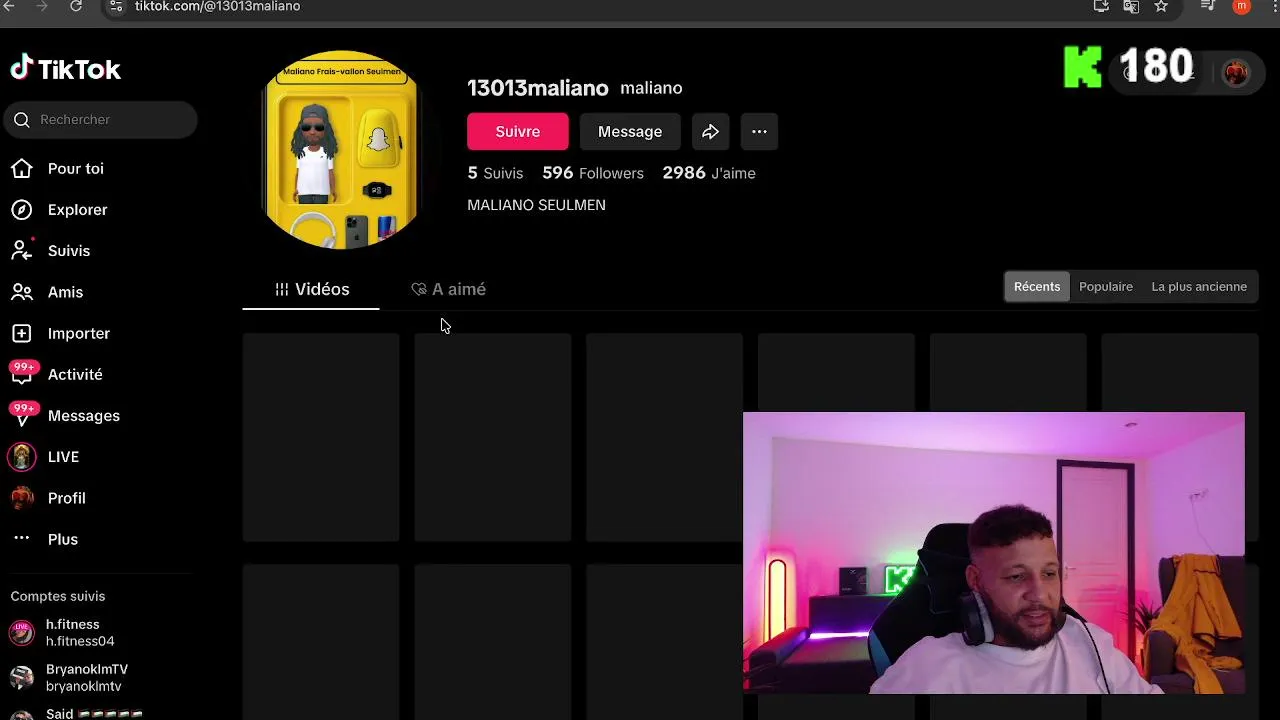Click the maliano profile picture
Viewport: 1280px width, 720px height.
point(340,149)
